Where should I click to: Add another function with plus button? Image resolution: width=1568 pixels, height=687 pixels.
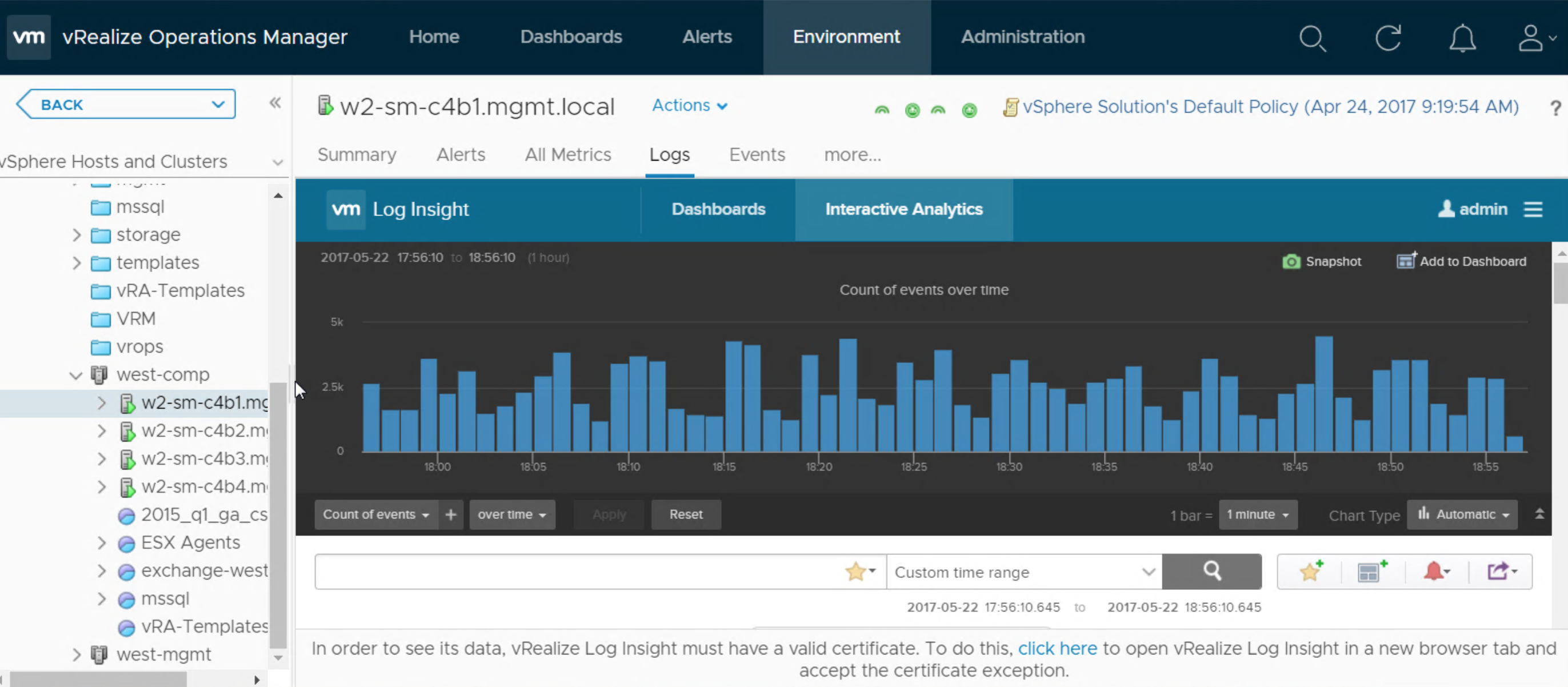(x=450, y=514)
